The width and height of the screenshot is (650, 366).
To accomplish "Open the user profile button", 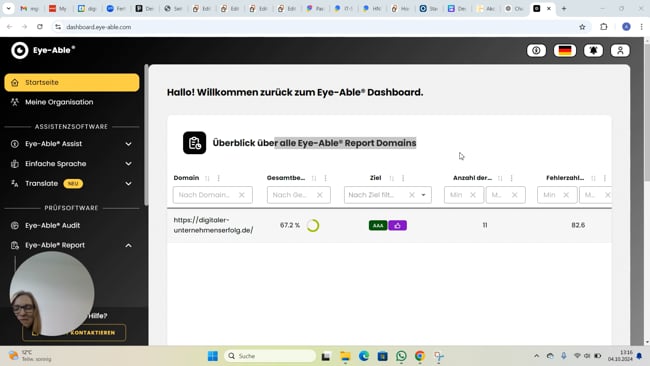I will (x=620, y=51).
